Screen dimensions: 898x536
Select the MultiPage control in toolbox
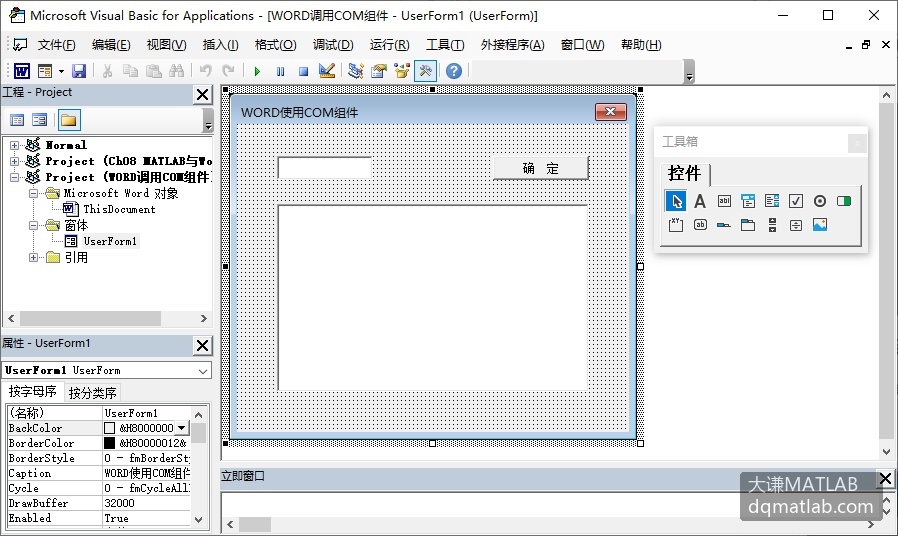(748, 225)
